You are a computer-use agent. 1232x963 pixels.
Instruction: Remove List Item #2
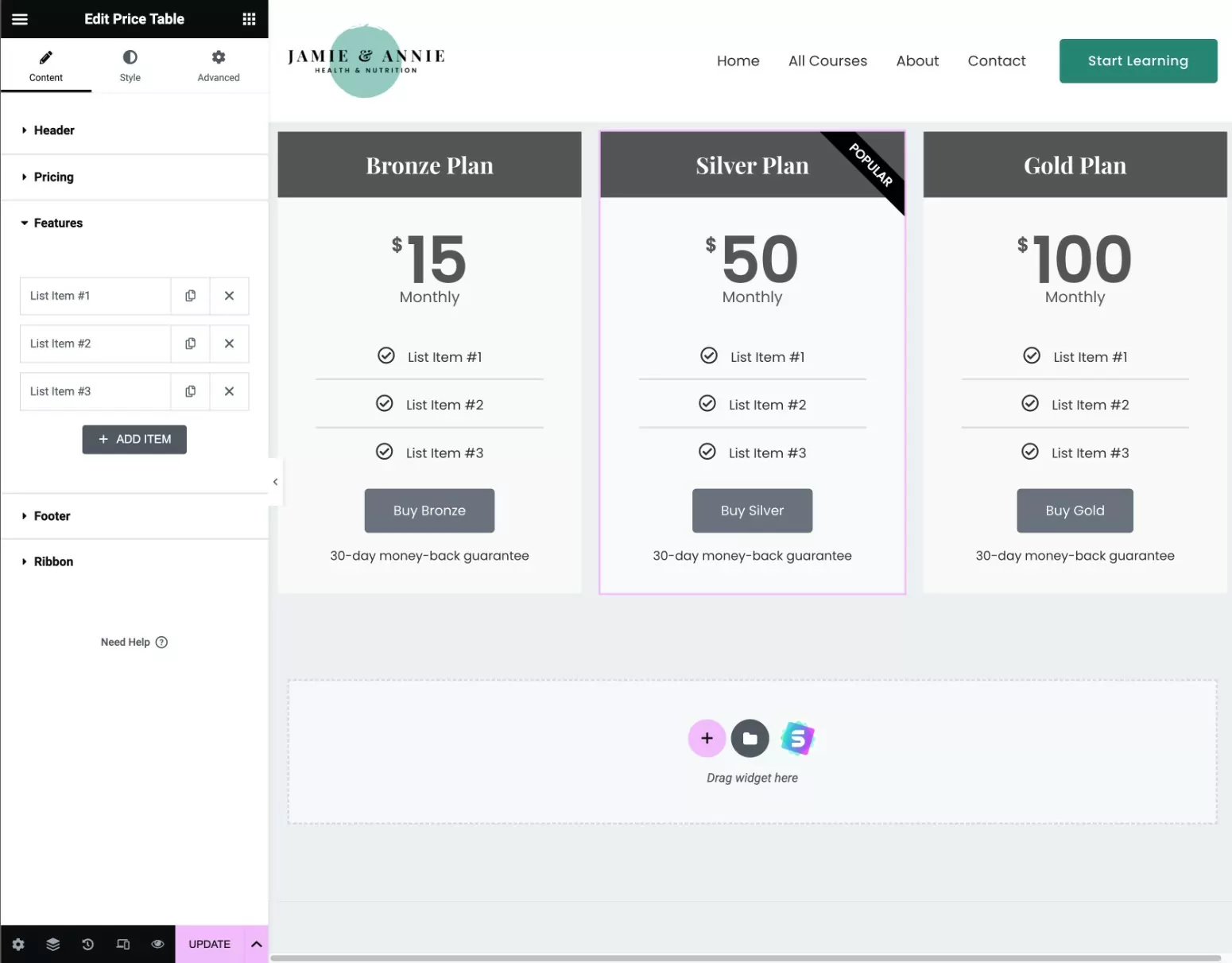pos(229,344)
